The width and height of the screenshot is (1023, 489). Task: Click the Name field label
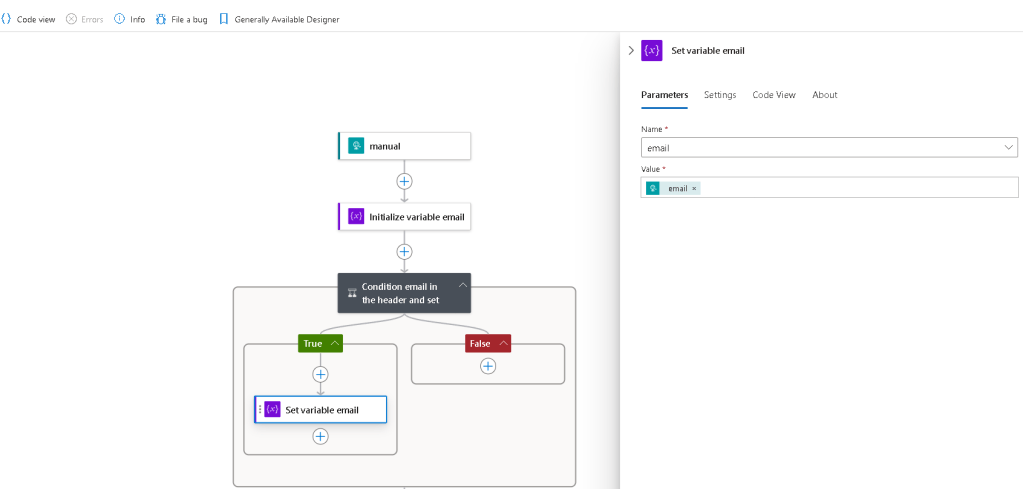click(x=652, y=129)
